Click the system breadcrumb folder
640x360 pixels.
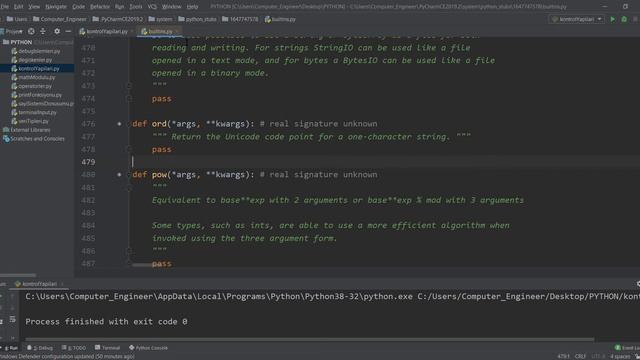click(x=160, y=19)
